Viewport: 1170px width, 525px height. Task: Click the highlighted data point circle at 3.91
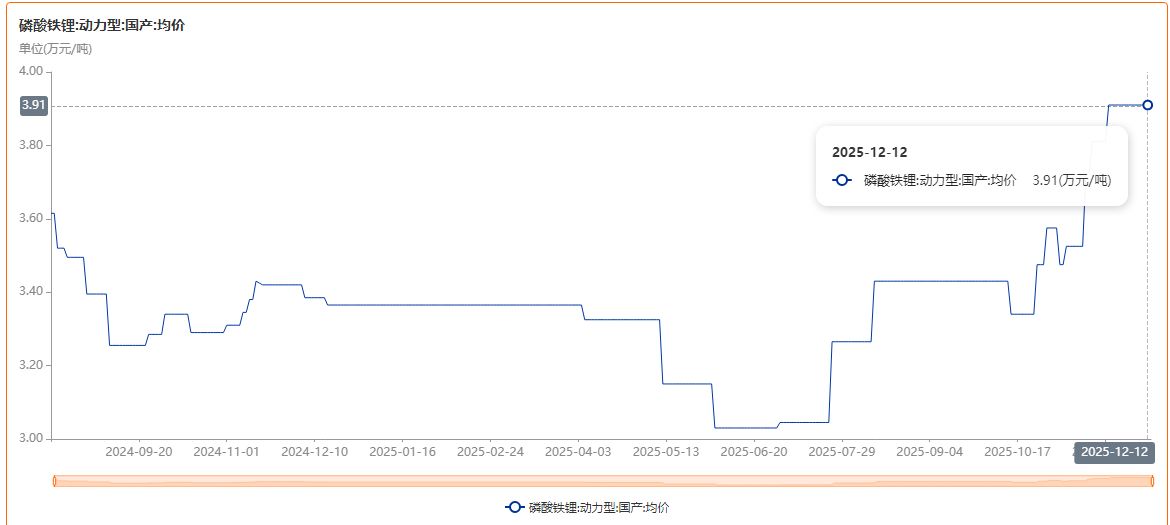click(x=1147, y=105)
